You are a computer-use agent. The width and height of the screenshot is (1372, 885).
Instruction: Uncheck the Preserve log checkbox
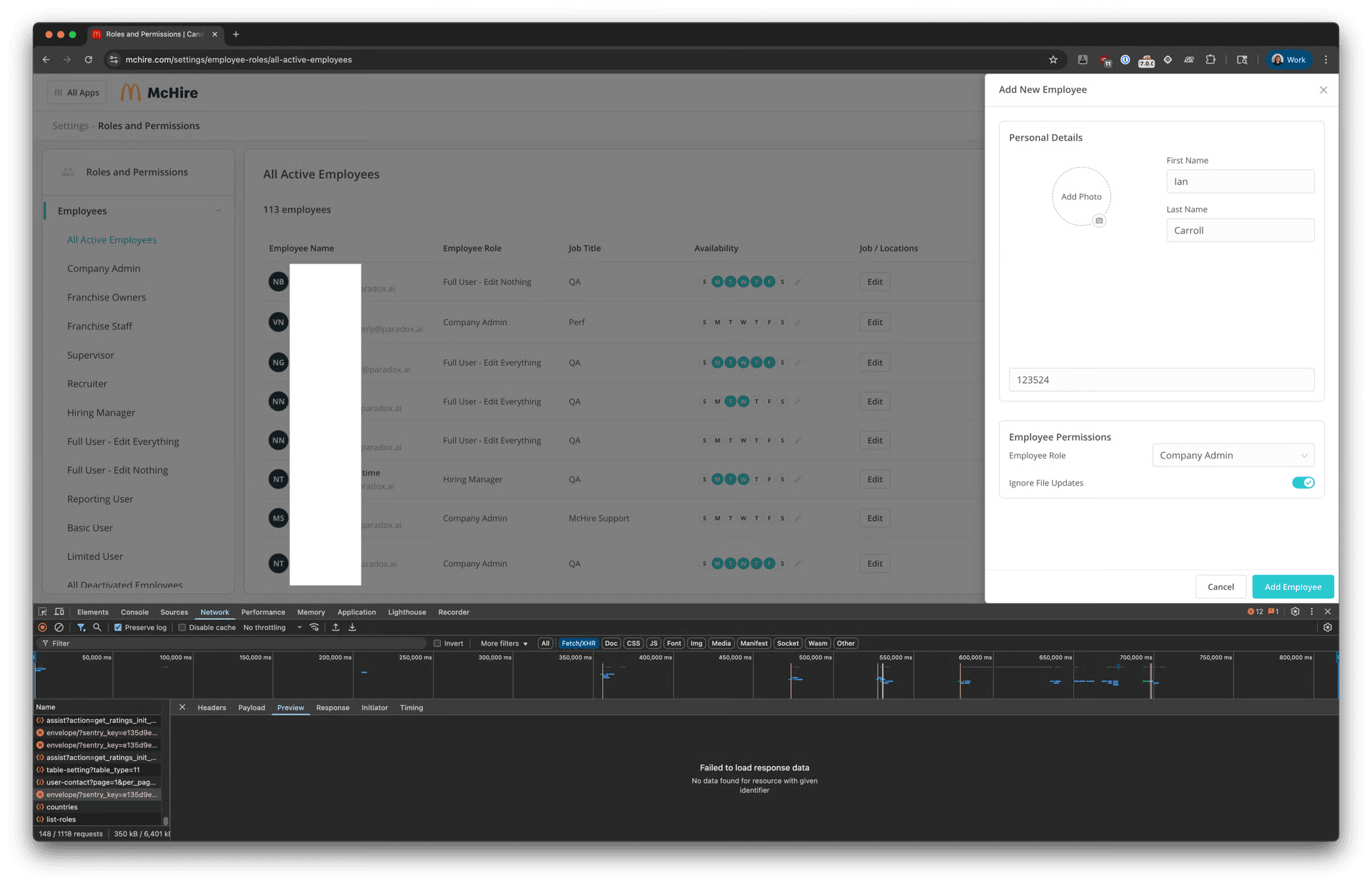pos(118,627)
